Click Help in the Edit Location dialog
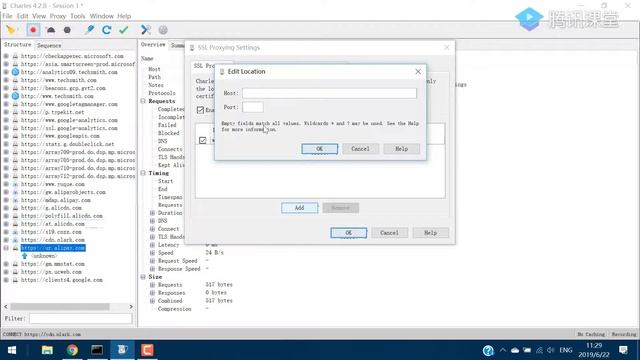Image resolution: width=640 pixels, height=360 pixels. pos(402,149)
